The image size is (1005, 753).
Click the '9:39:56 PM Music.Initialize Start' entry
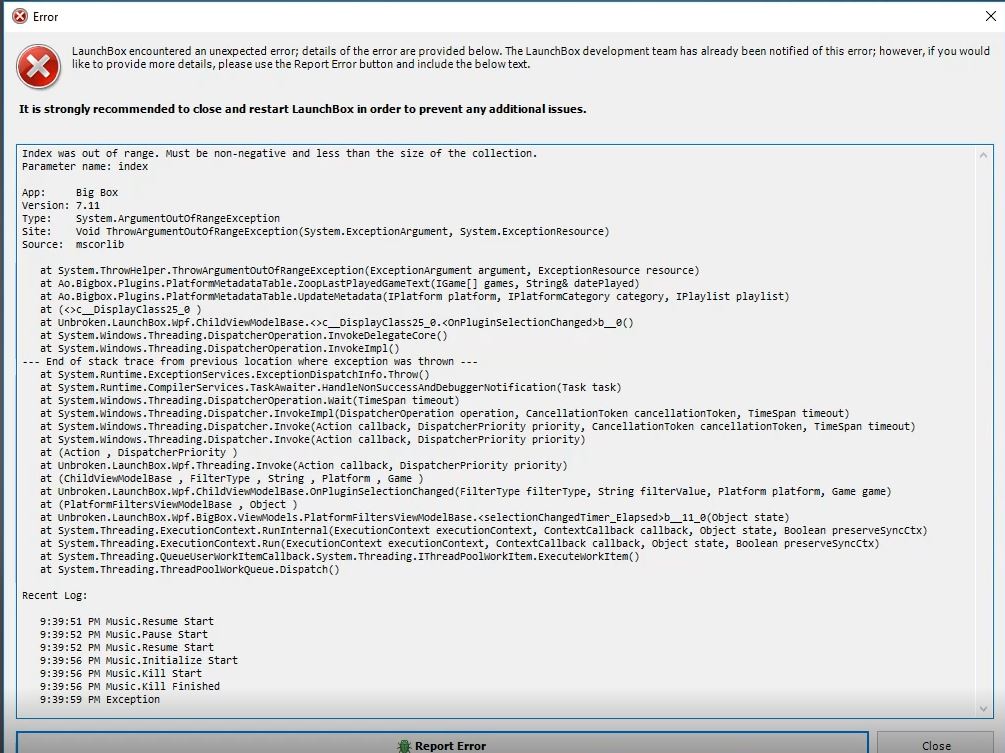point(138,660)
